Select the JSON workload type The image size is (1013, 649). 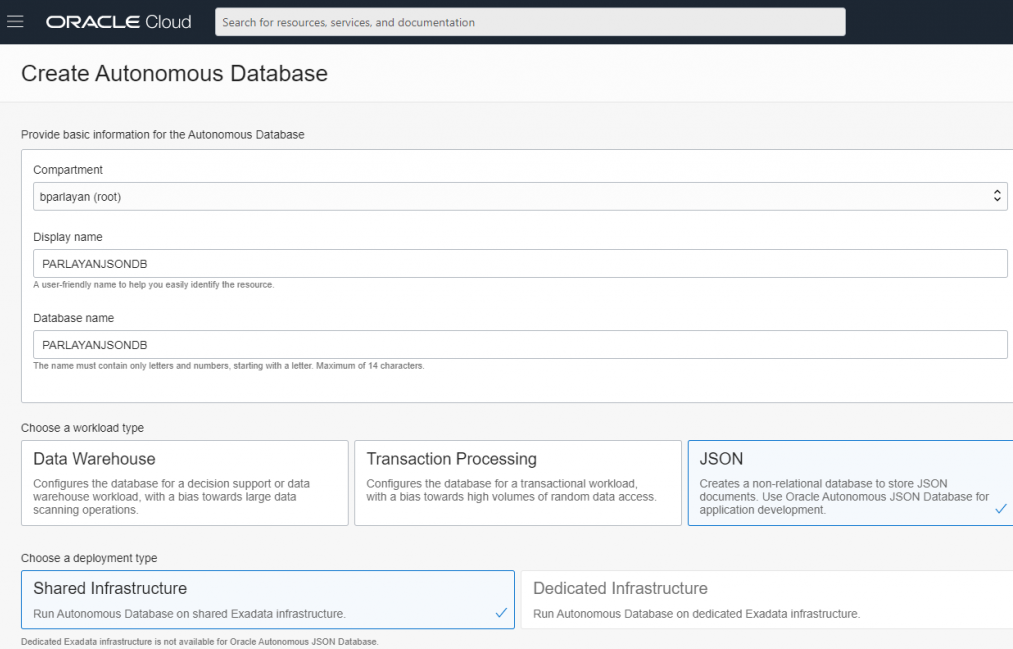click(x=850, y=483)
